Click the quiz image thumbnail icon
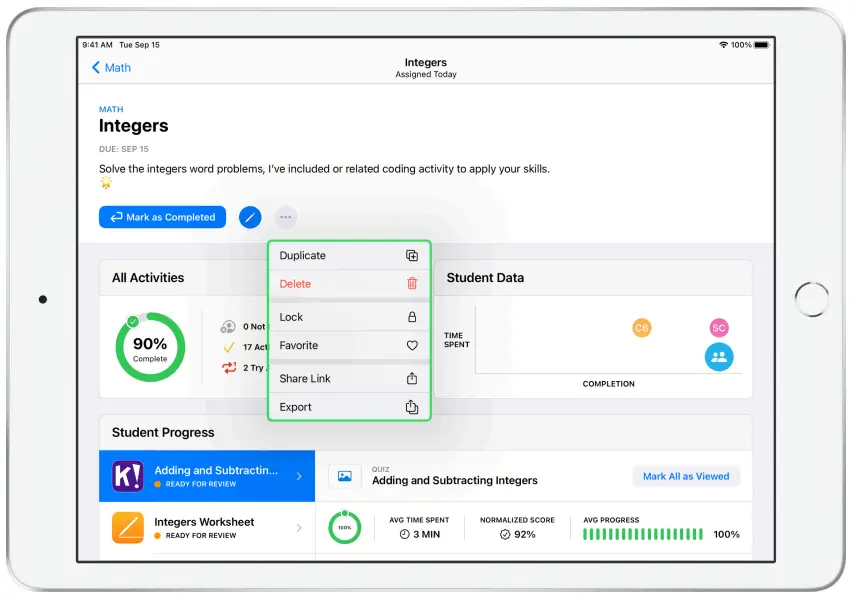The image size is (858, 601). click(345, 476)
